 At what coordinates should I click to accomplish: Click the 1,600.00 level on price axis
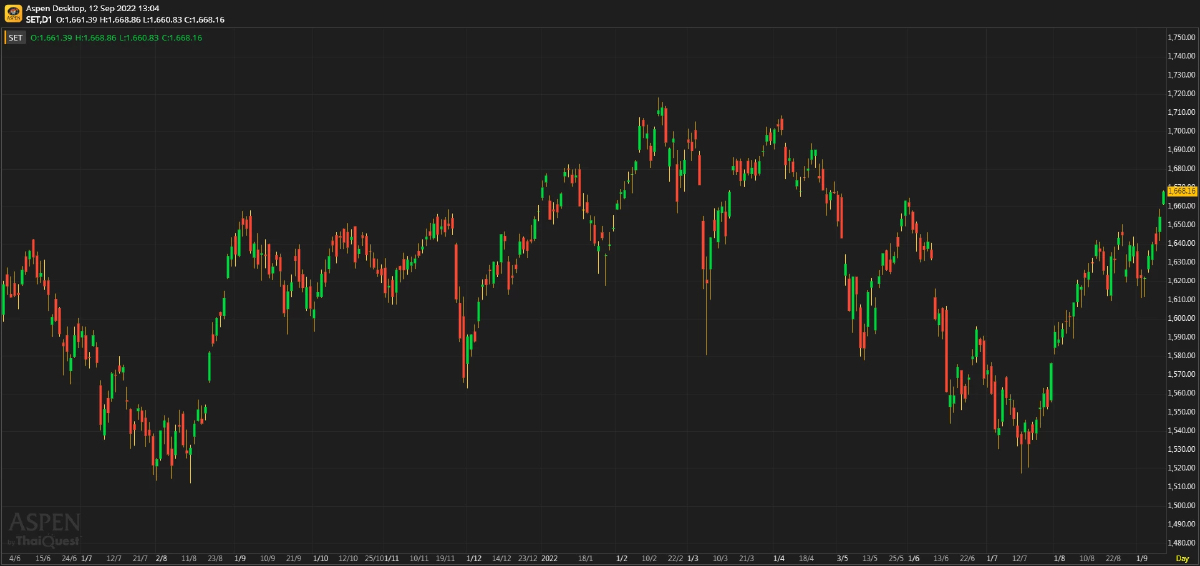click(x=1182, y=318)
